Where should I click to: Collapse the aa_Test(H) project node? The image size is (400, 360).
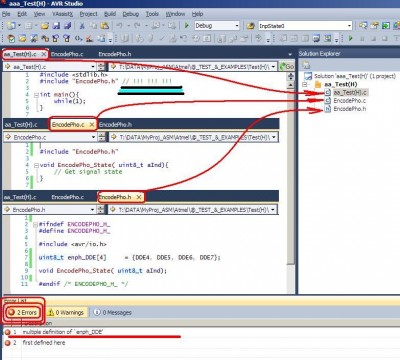[305, 84]
